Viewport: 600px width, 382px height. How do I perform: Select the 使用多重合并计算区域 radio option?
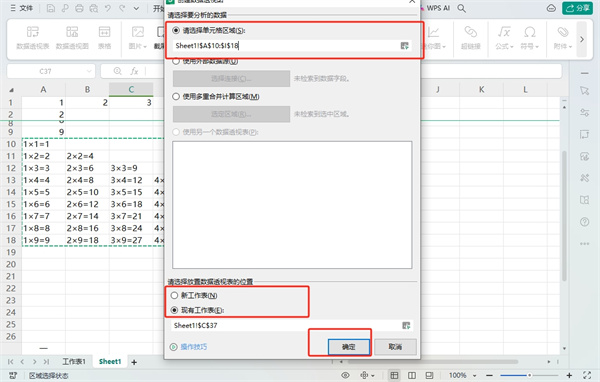point(176,96)
